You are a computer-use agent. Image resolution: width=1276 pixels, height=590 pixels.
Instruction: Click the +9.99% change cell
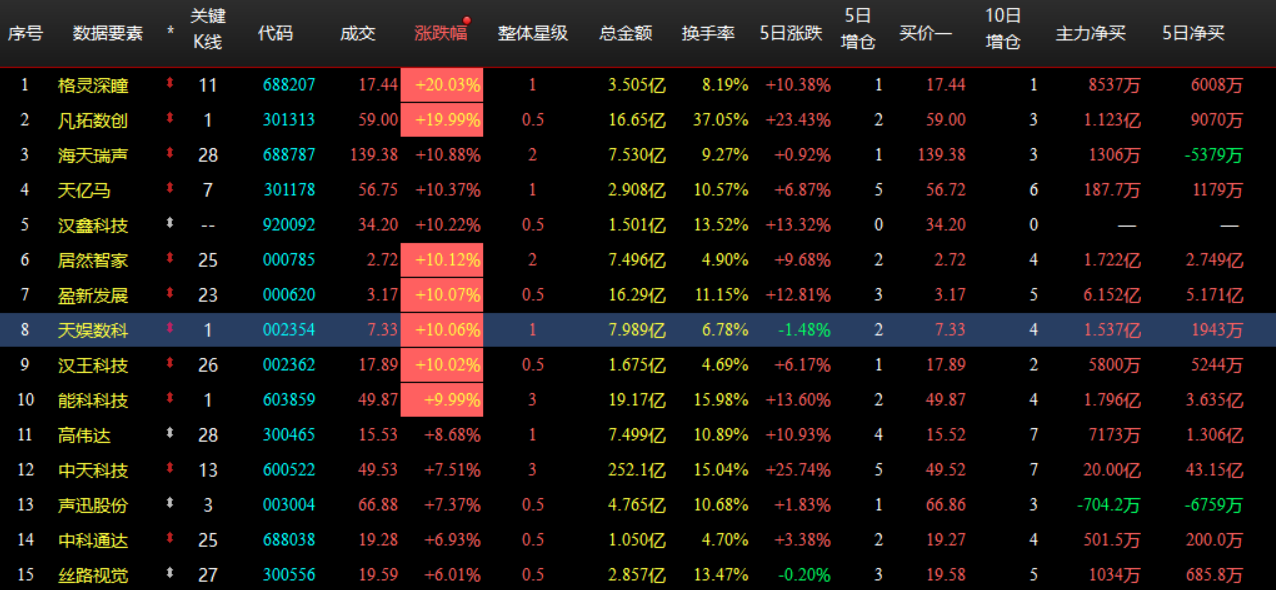(x=442, y=400)
